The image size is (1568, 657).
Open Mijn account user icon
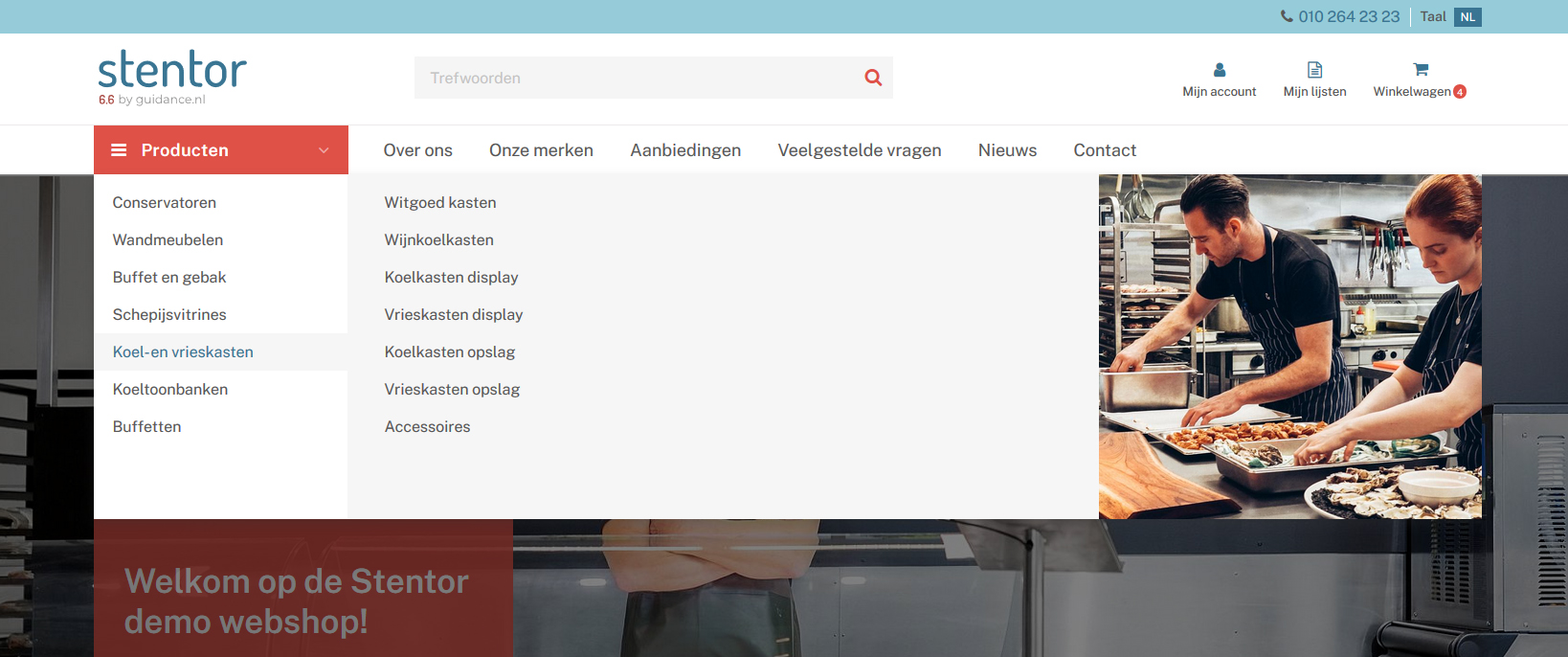coord(1219,70)
